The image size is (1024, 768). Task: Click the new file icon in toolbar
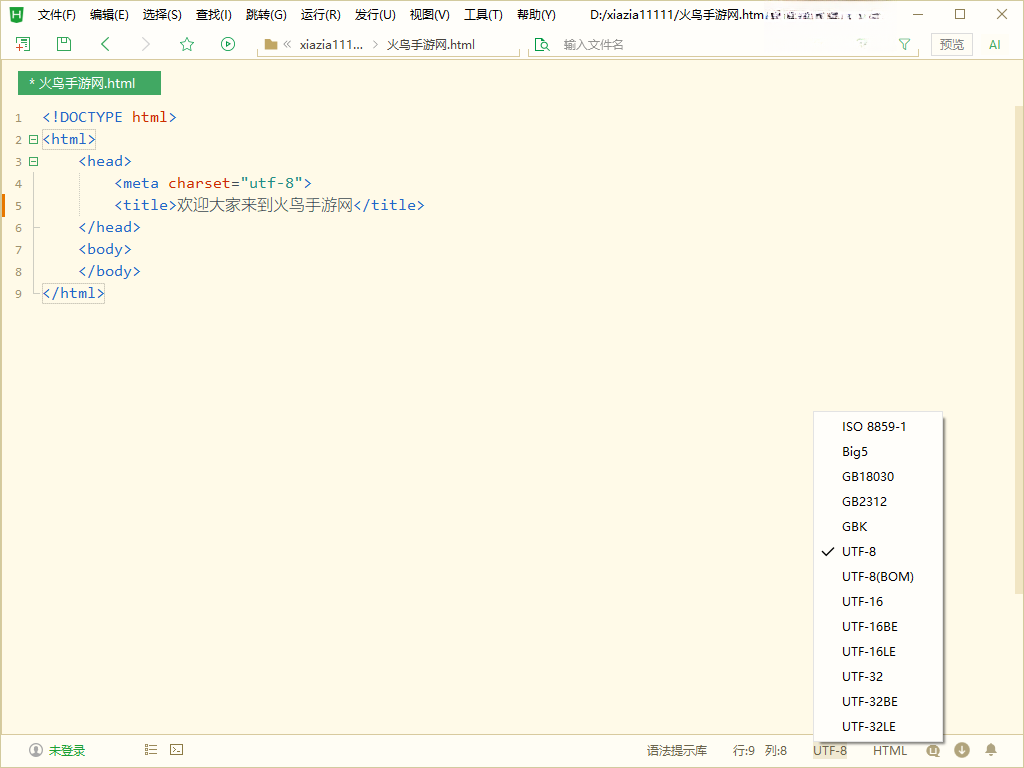click(x=23, y=44)
